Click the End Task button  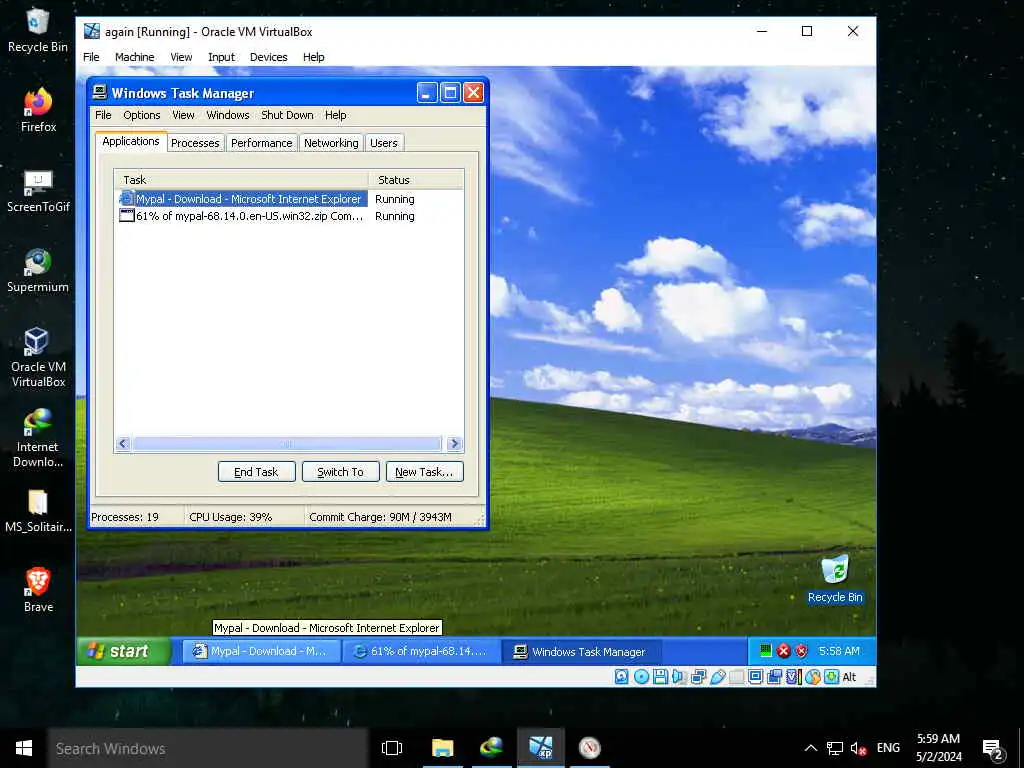pos(256,472)
